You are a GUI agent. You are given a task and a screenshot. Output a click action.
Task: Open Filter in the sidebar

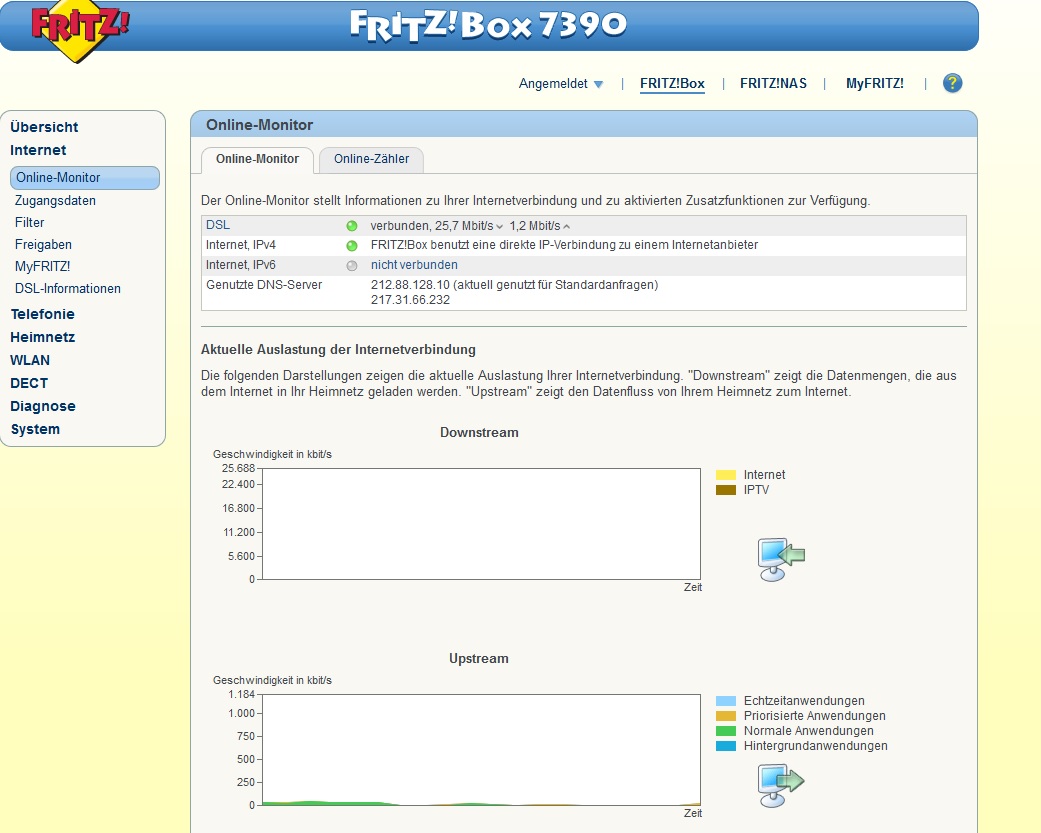(x=29, y=222)
